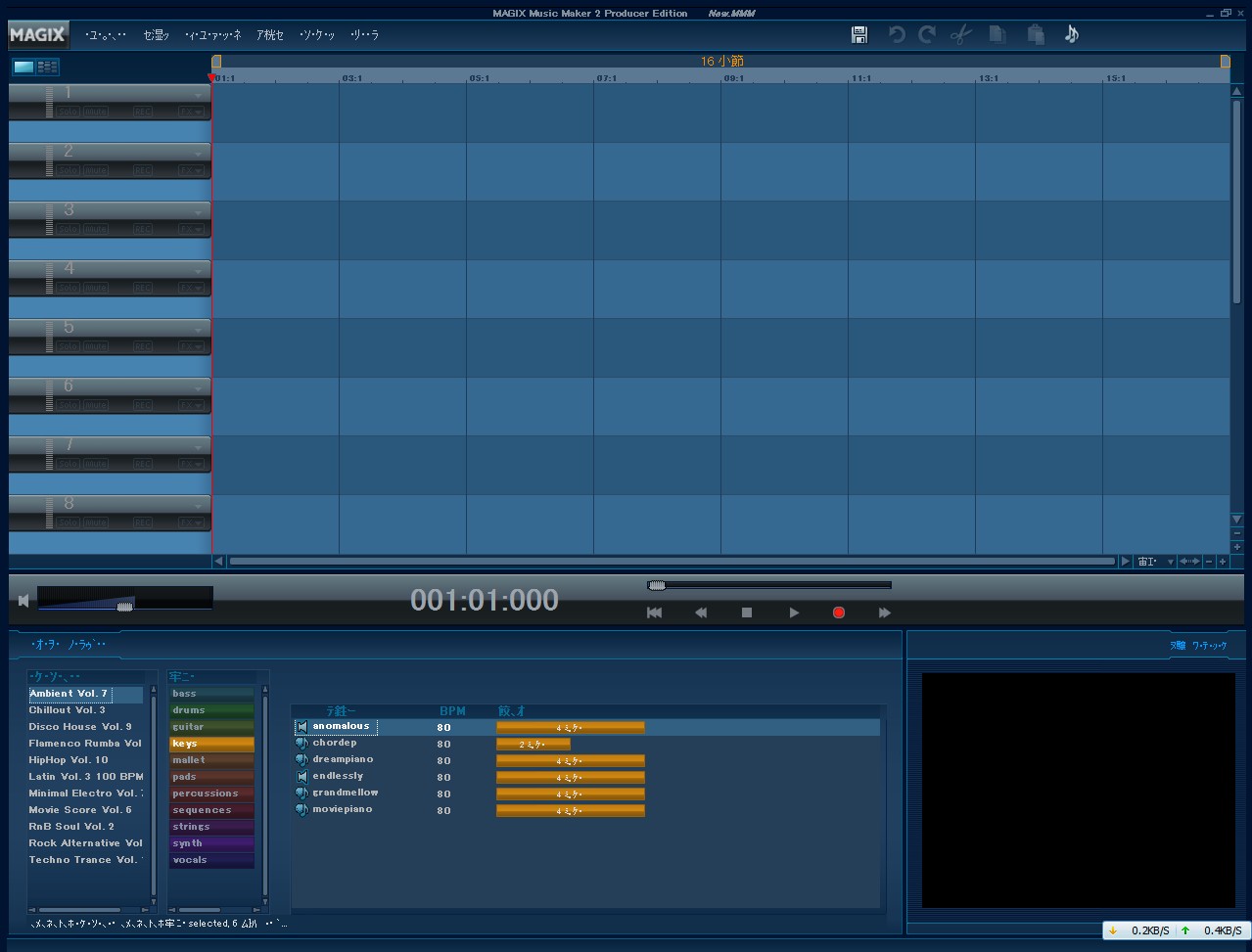Click the icon next to chordep
This screenshot has width=1252, height=952.
point(301,744)
